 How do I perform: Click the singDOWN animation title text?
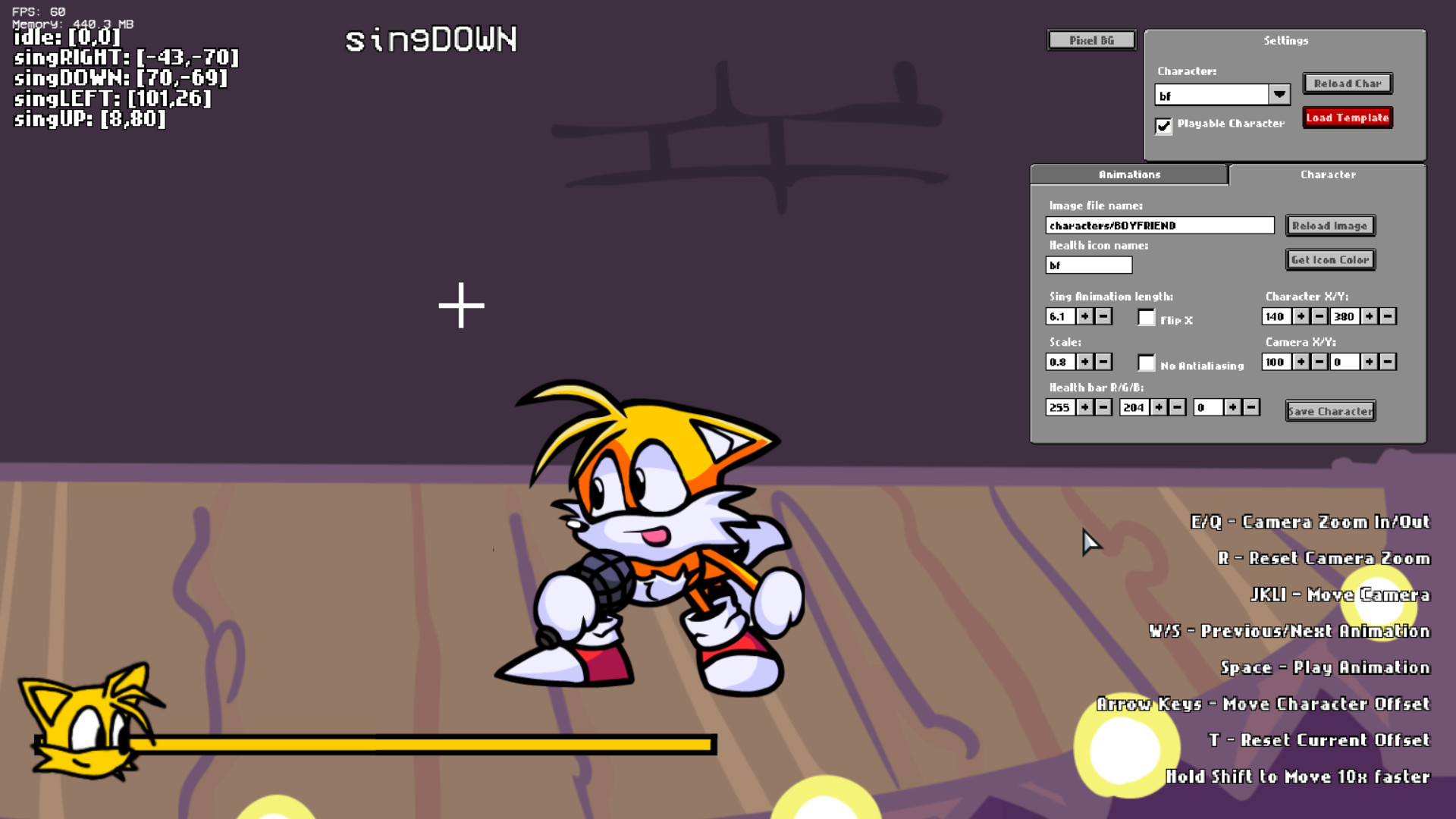point(431,39)
